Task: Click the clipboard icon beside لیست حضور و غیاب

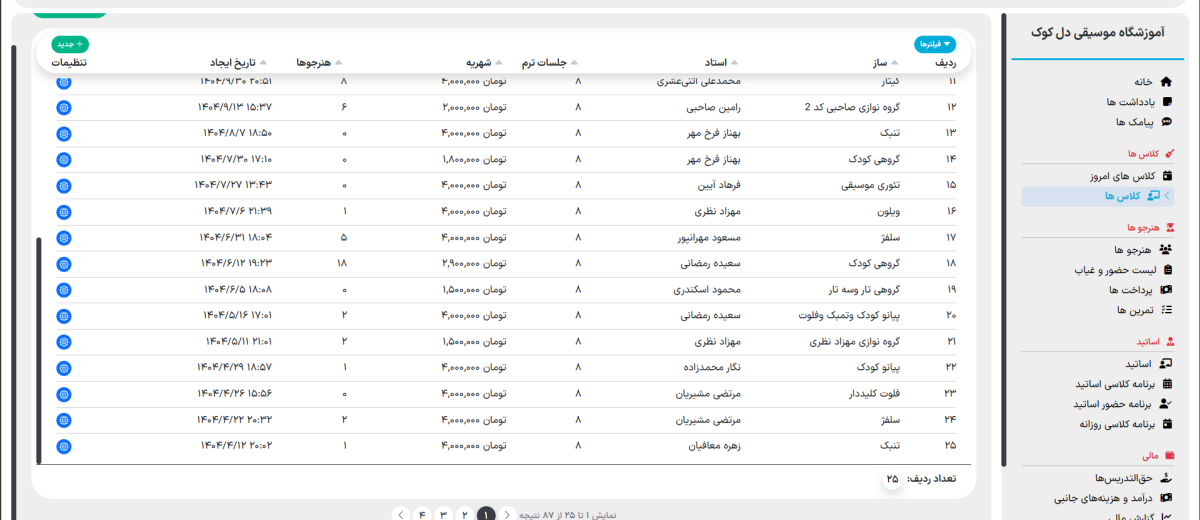Action: coord(1166,270)
